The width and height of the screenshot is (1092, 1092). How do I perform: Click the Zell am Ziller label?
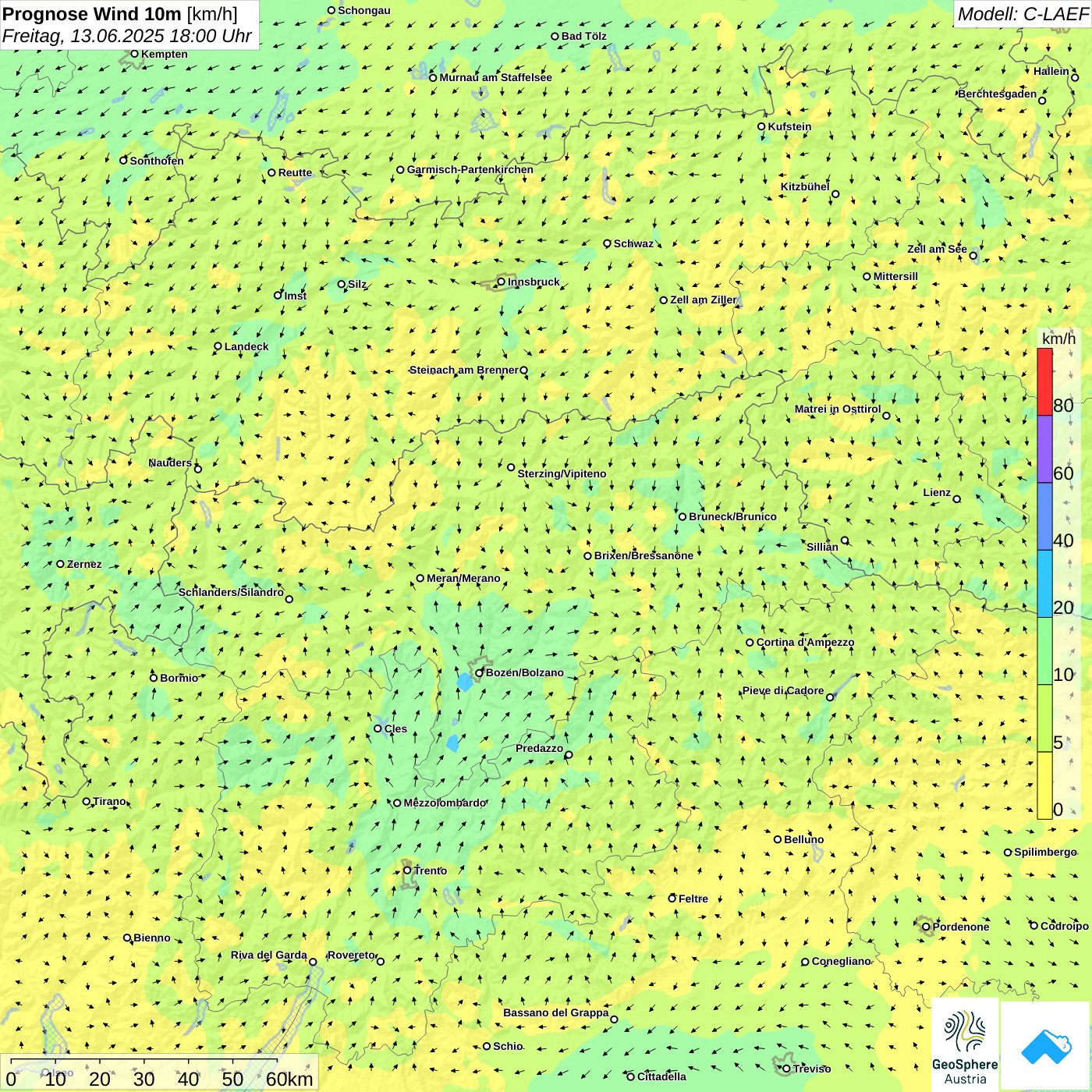(x=703, y=300)
